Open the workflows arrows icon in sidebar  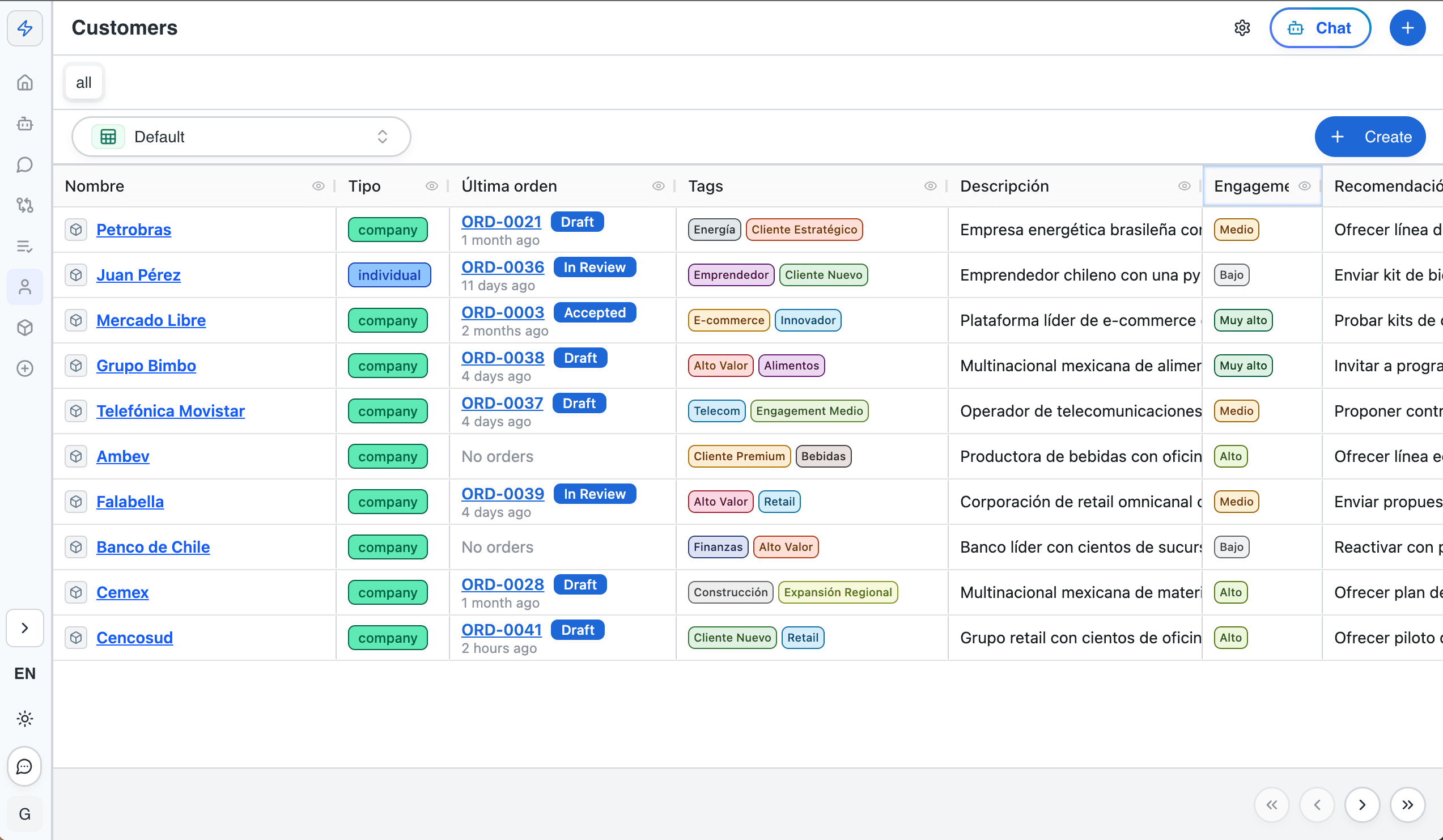click(24, 206)
